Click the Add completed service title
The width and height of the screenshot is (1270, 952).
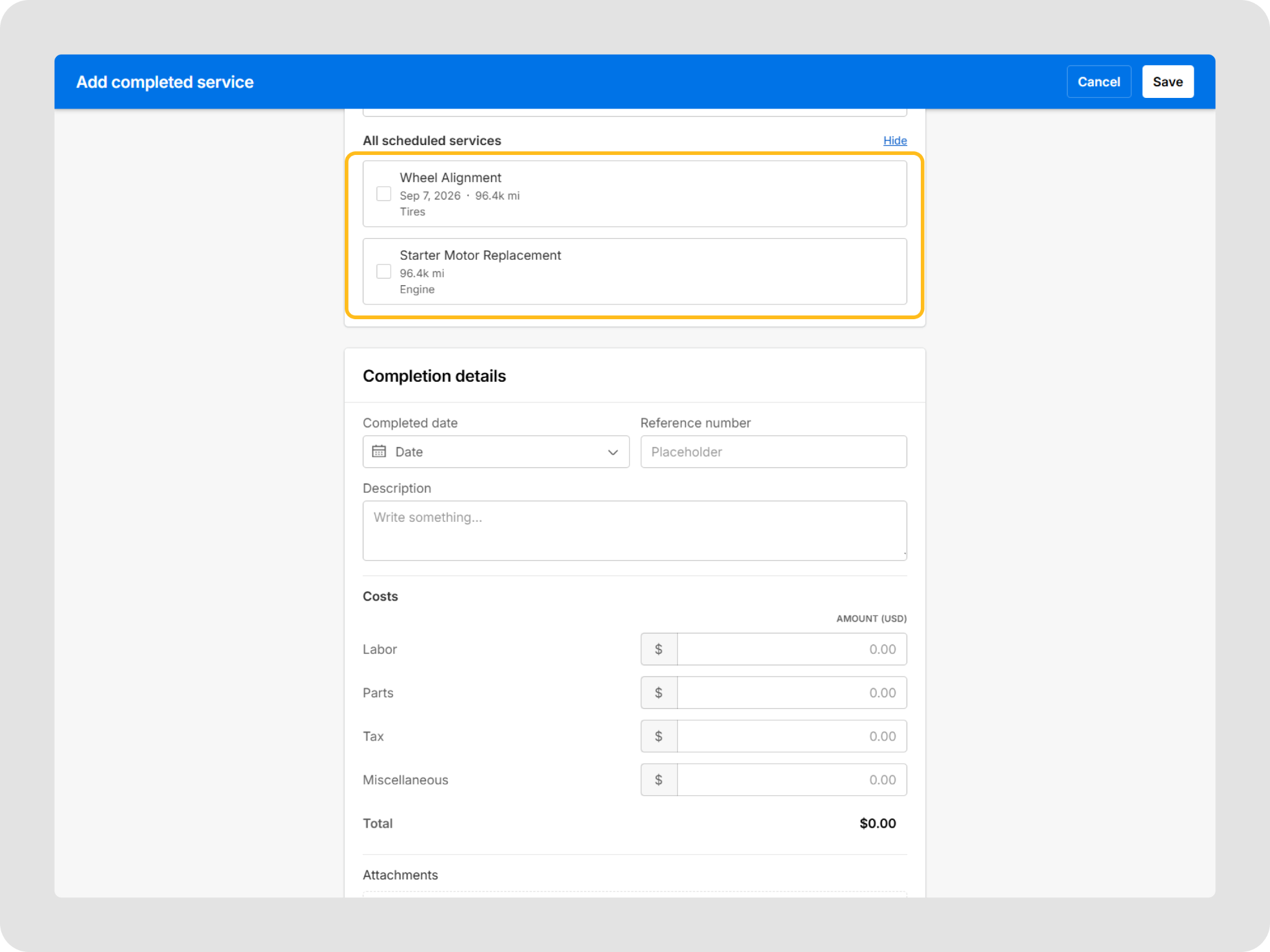point(165,82)
